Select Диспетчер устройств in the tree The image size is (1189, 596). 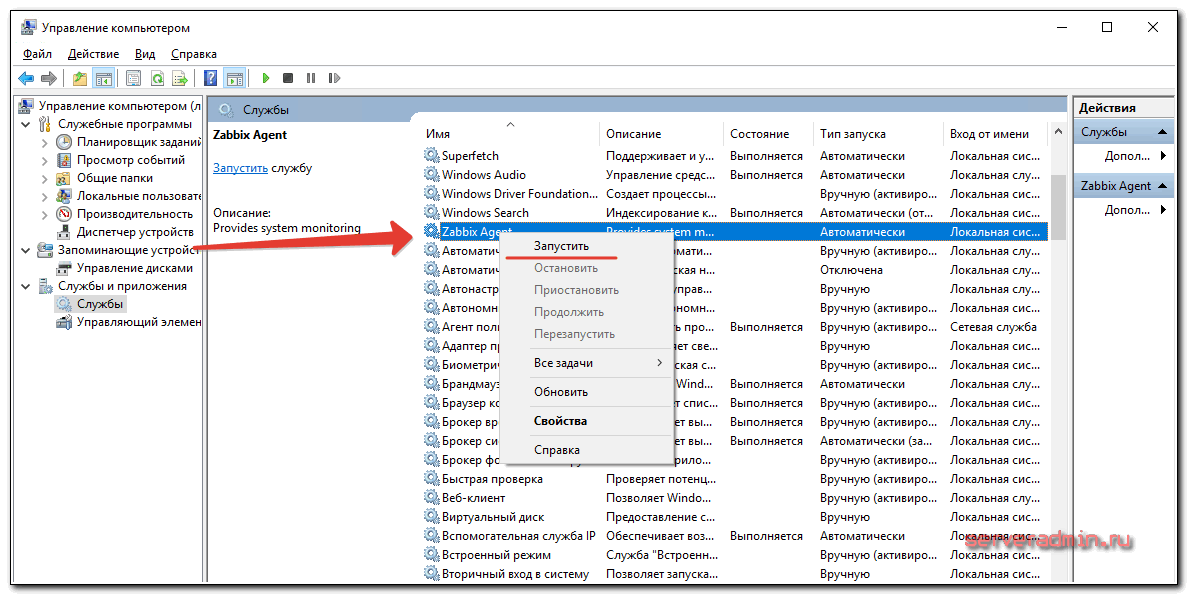coord(134,232)
